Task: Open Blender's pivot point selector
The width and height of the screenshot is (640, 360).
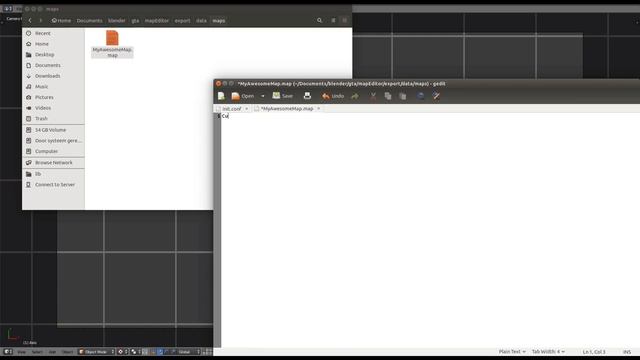Action: (136, 351)
